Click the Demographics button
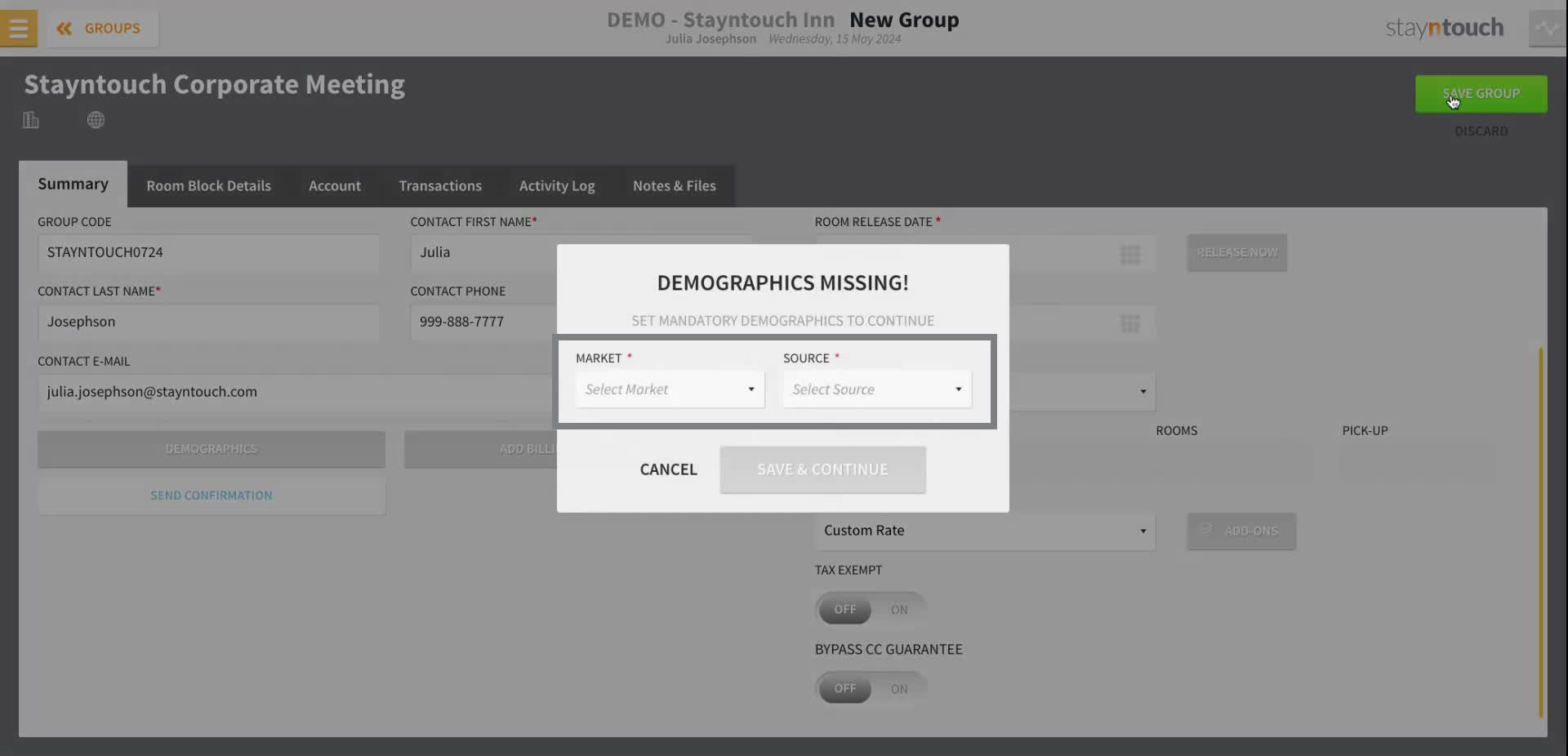This screenshot has height=756, width=1568. (x=212, y=449)
